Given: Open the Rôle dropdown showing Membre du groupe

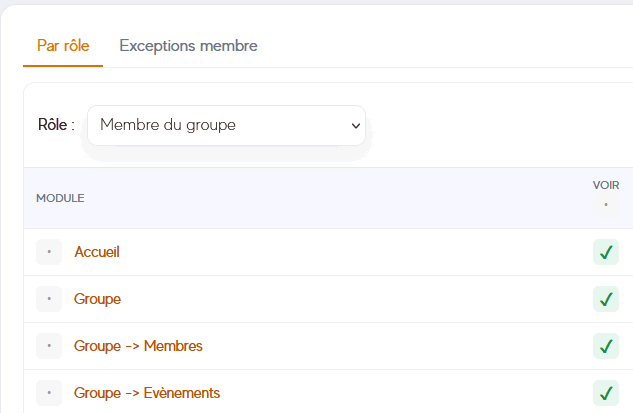Looking at the screenshot, I should click(x=226, y=125).
